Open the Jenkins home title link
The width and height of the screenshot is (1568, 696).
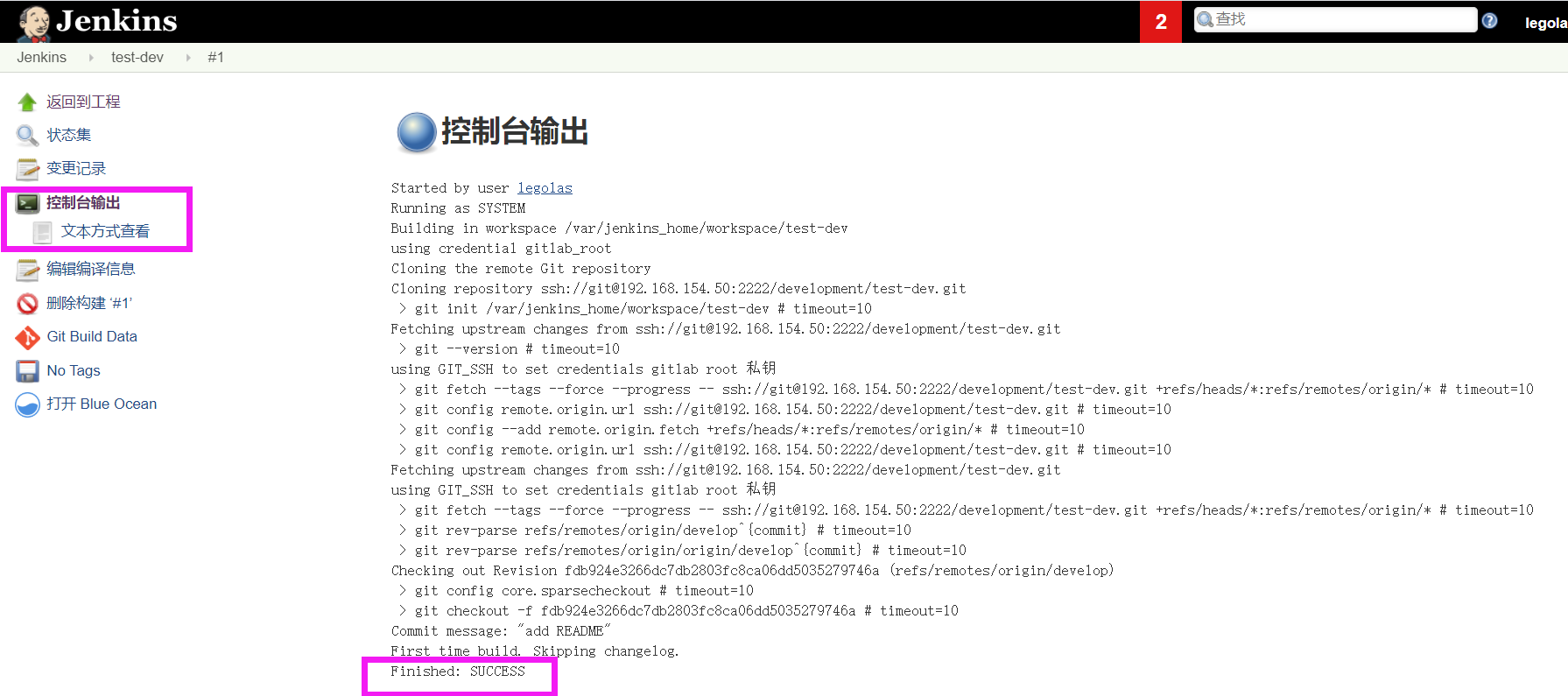tap(116, 21)
